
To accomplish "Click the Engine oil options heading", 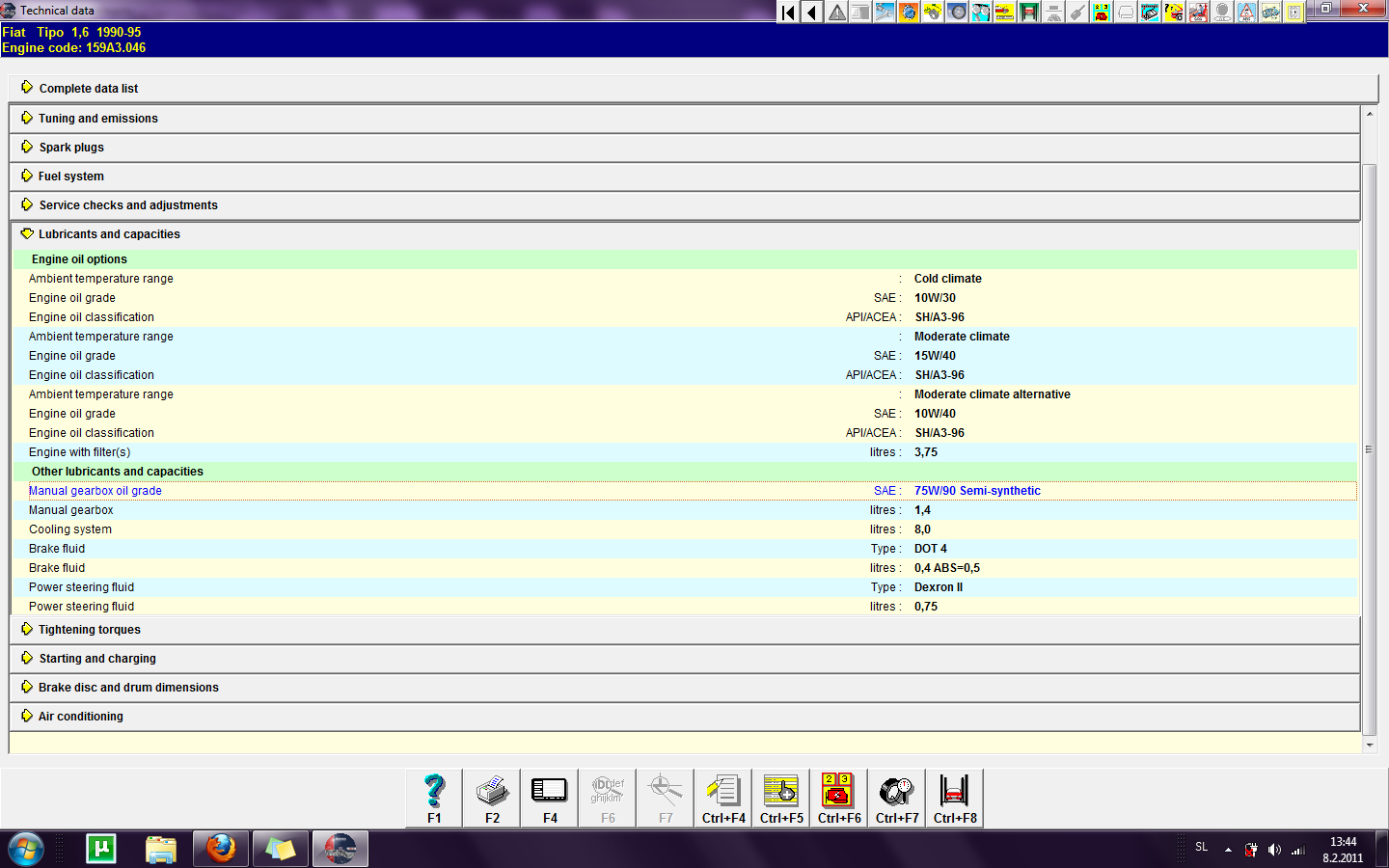I will tap(79, 259).
